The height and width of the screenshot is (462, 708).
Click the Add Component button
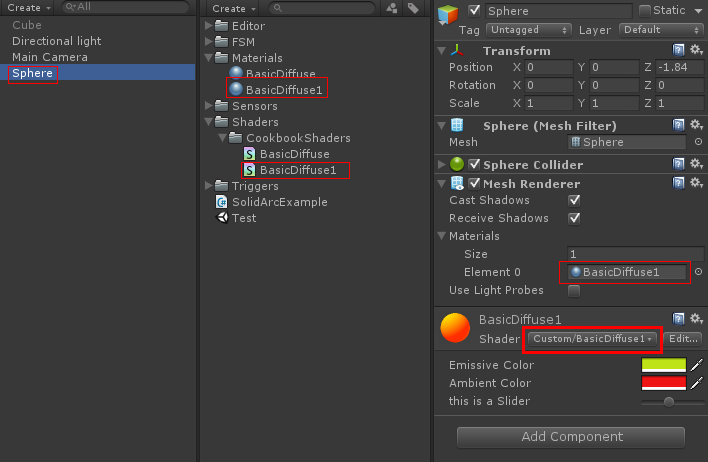(x=570, y=437)
